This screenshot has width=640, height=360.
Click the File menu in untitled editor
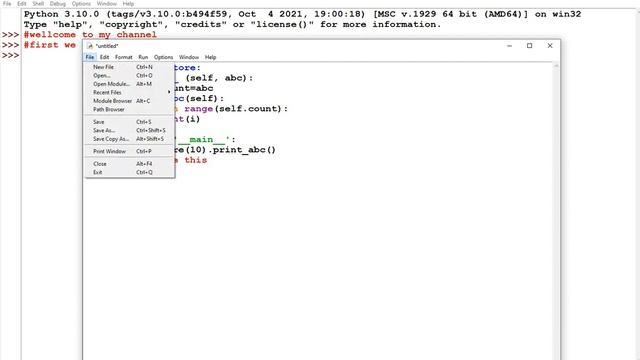[90, 57]
